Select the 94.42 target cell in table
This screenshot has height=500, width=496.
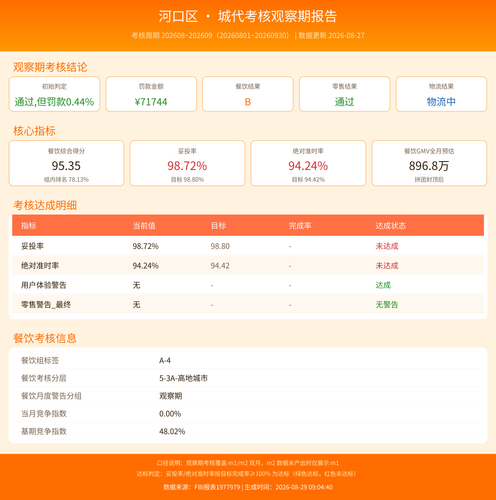220,266
